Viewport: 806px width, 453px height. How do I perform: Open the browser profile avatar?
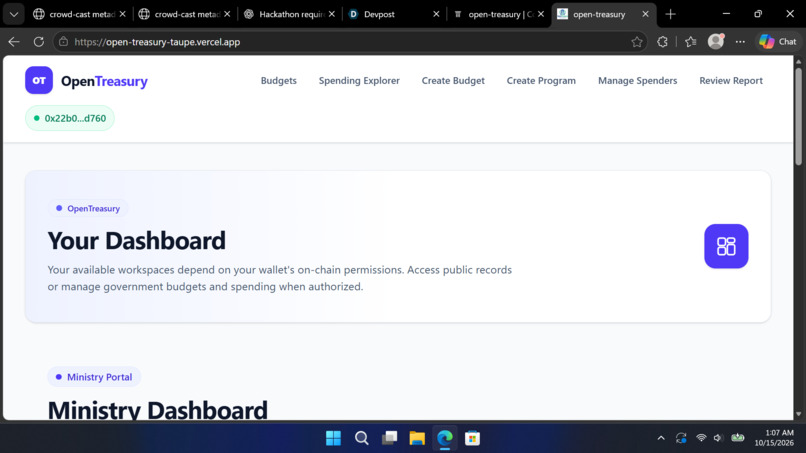716,42
